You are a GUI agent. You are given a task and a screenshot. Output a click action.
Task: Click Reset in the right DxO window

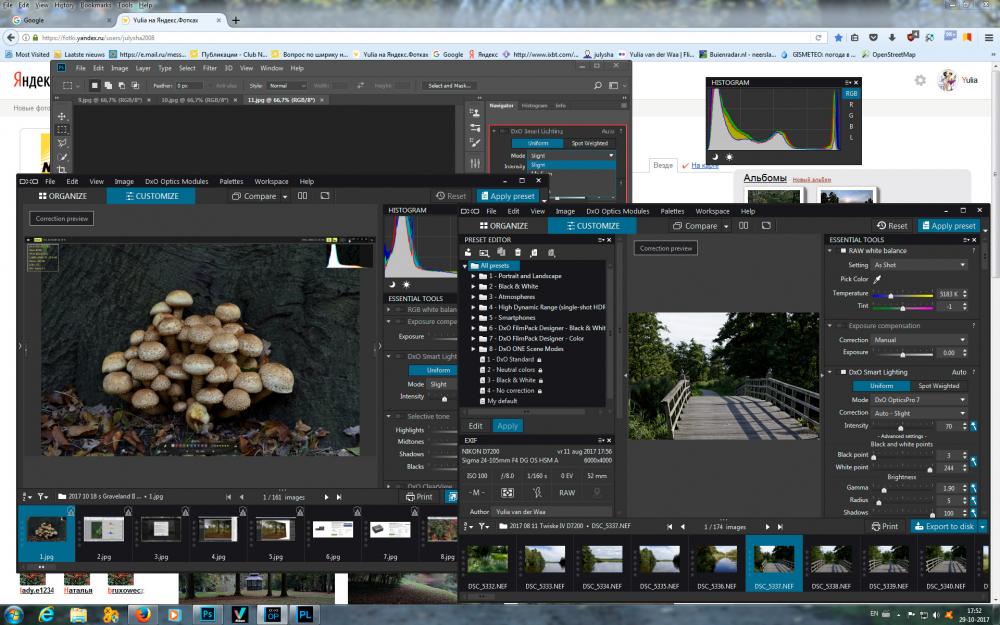tap(892, 226)
